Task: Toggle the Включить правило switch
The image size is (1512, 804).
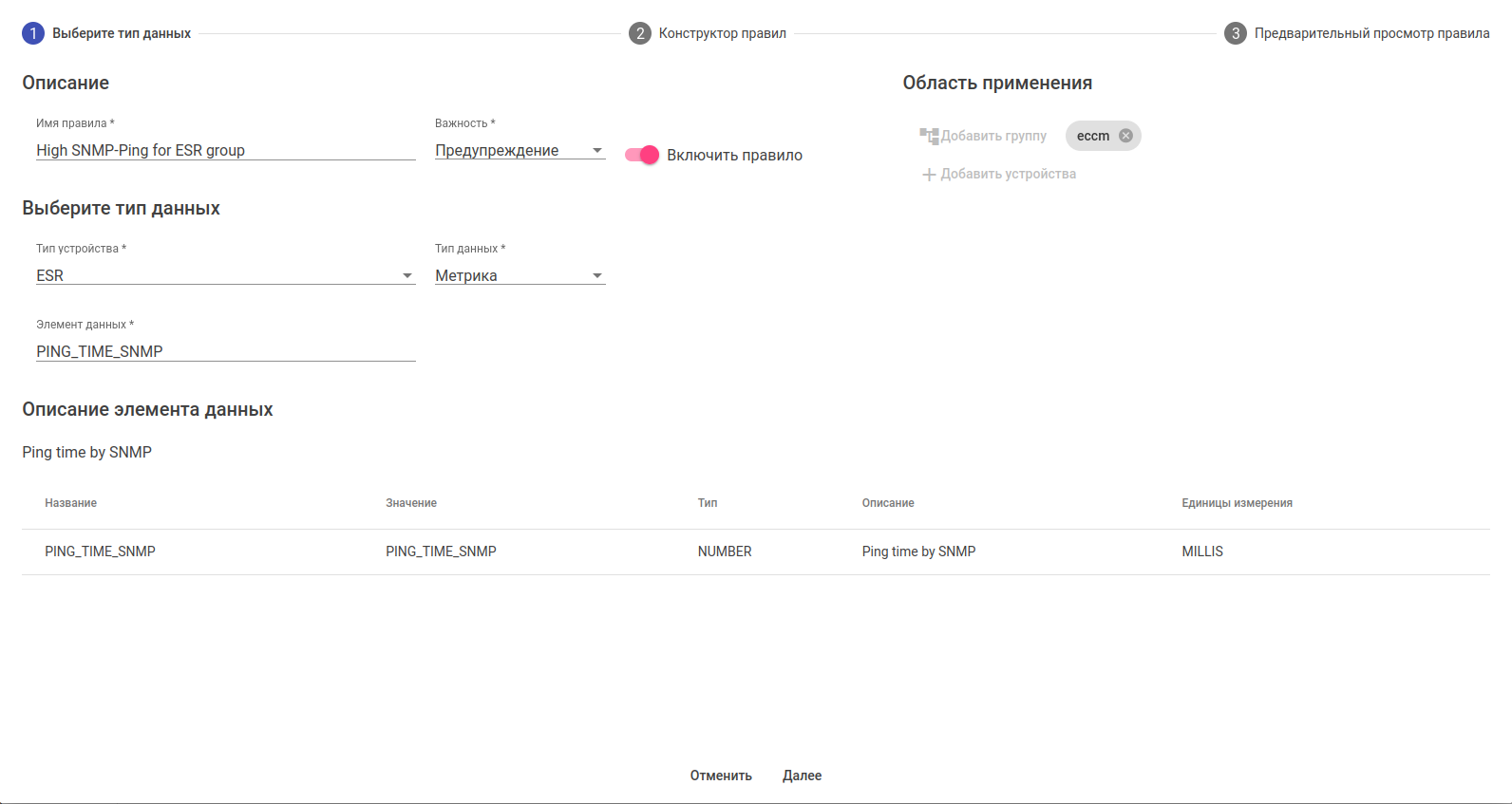Action: 642,155
